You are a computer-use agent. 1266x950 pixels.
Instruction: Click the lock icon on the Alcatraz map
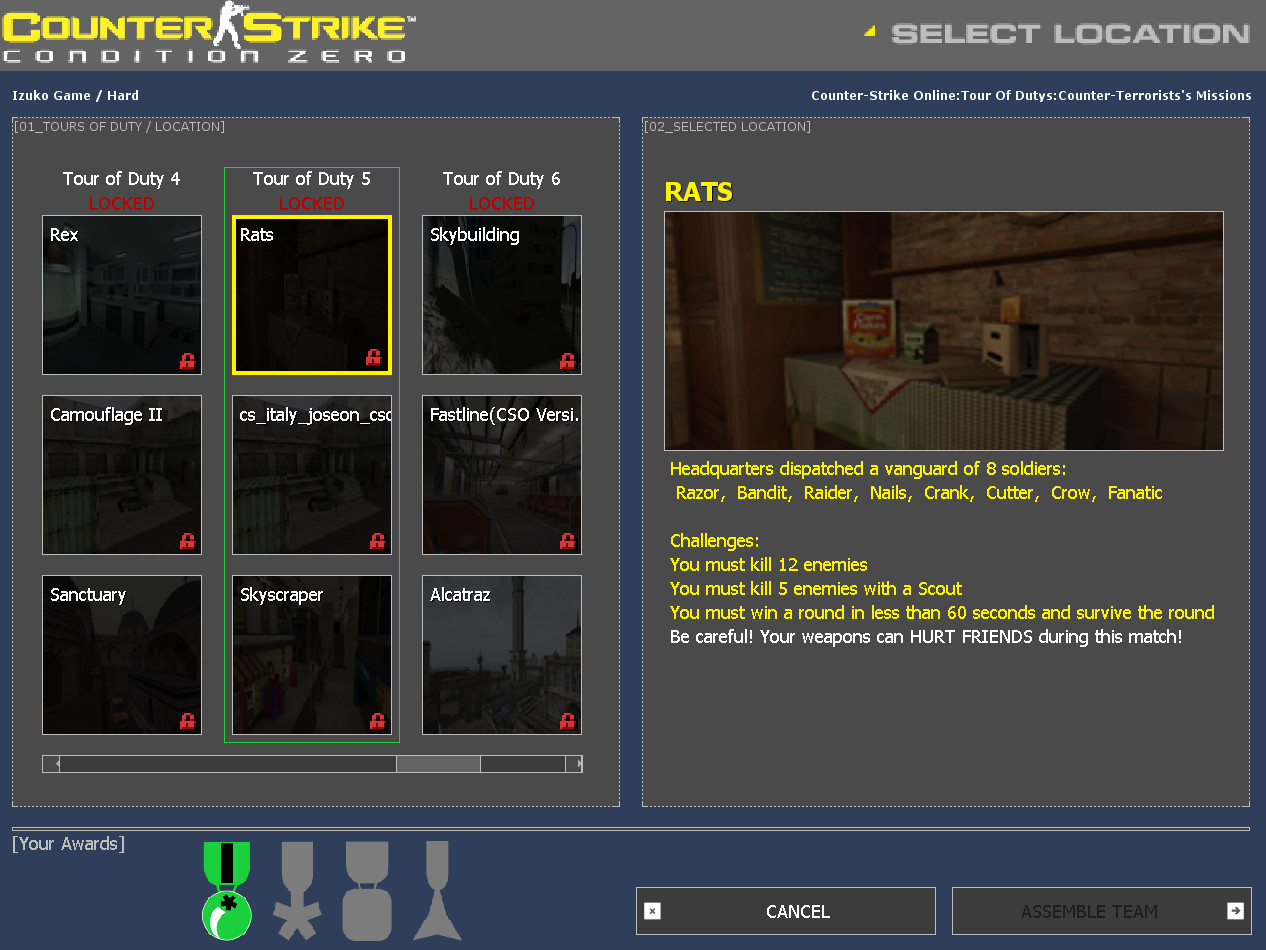pyautogui.click(x=567, y=720)
